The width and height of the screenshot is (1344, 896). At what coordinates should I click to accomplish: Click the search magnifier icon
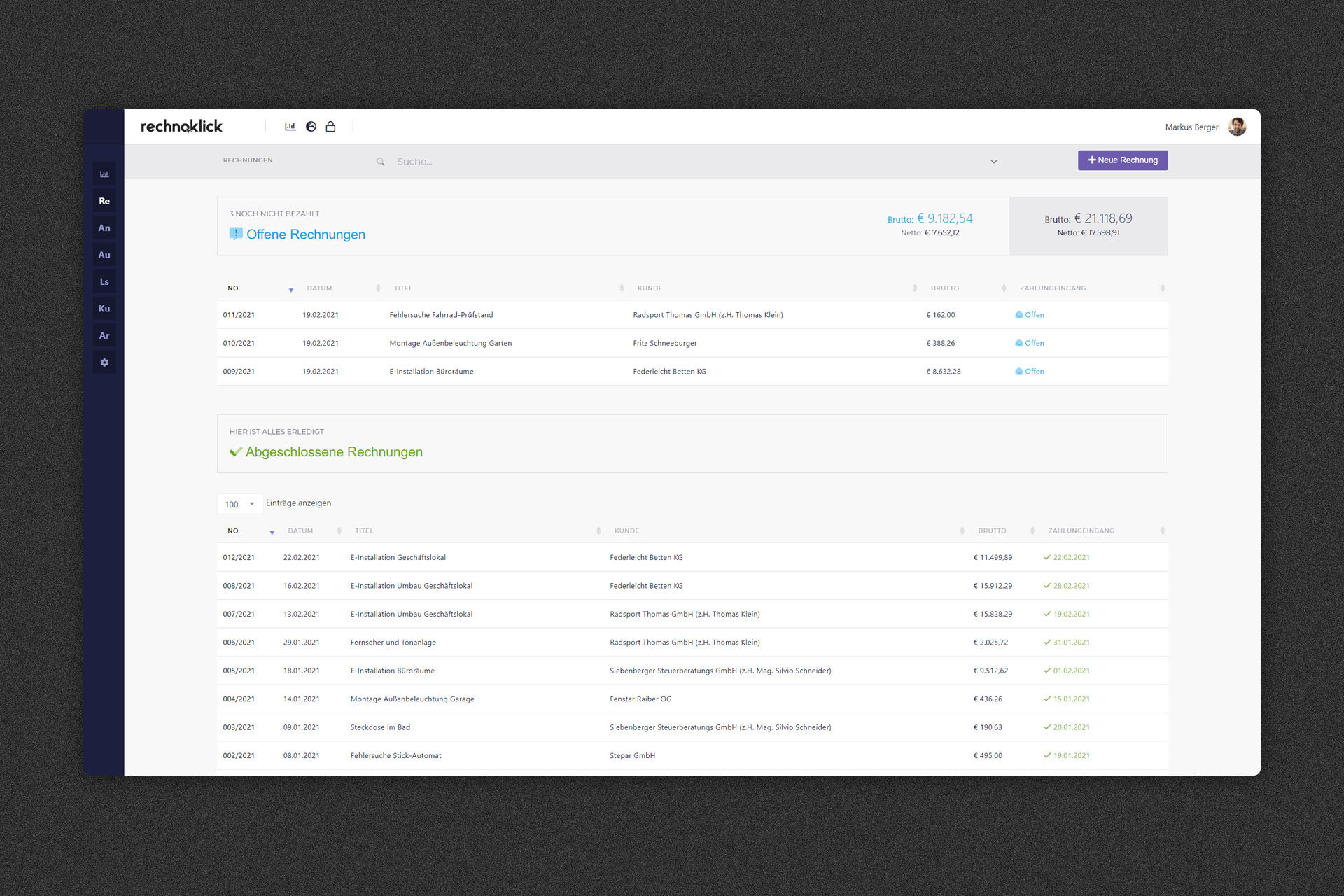[381, 162]
